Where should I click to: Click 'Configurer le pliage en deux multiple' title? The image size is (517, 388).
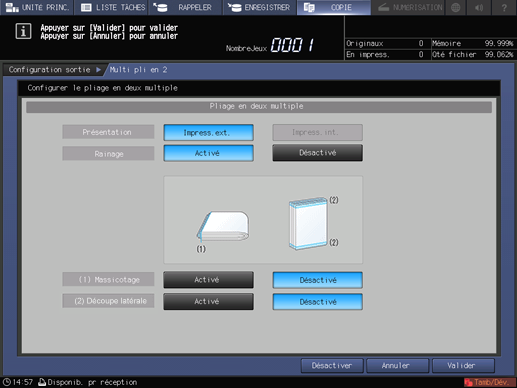pyautogui.click(x=102, y=88)
